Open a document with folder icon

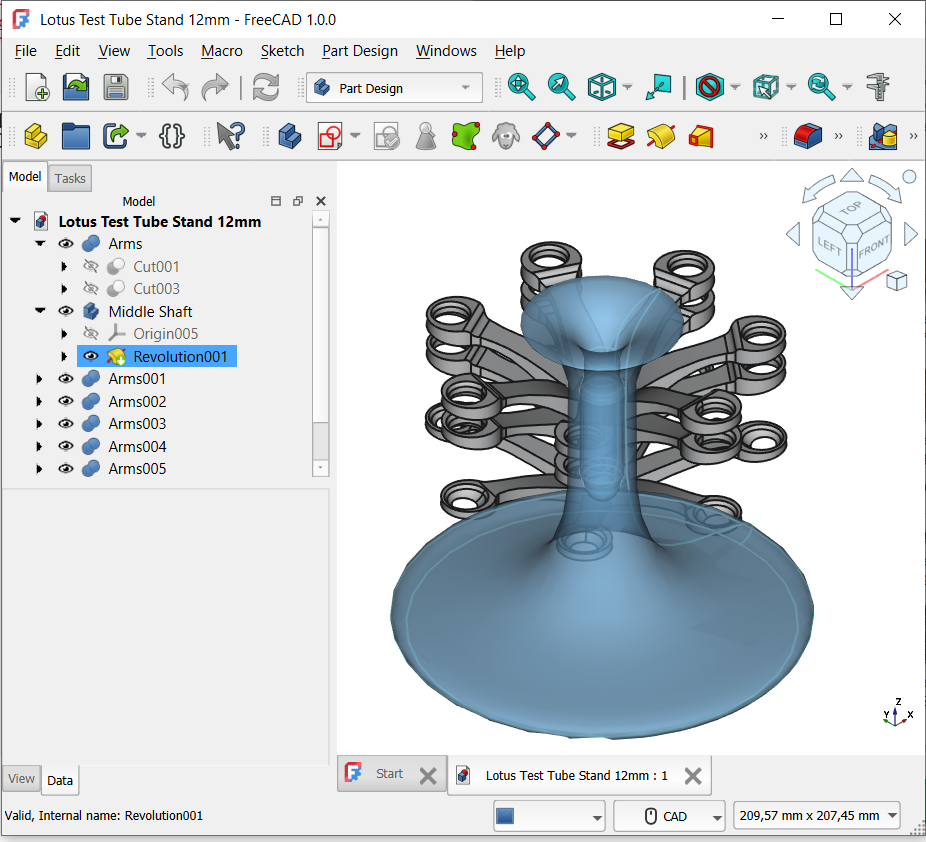coord(76,87)
